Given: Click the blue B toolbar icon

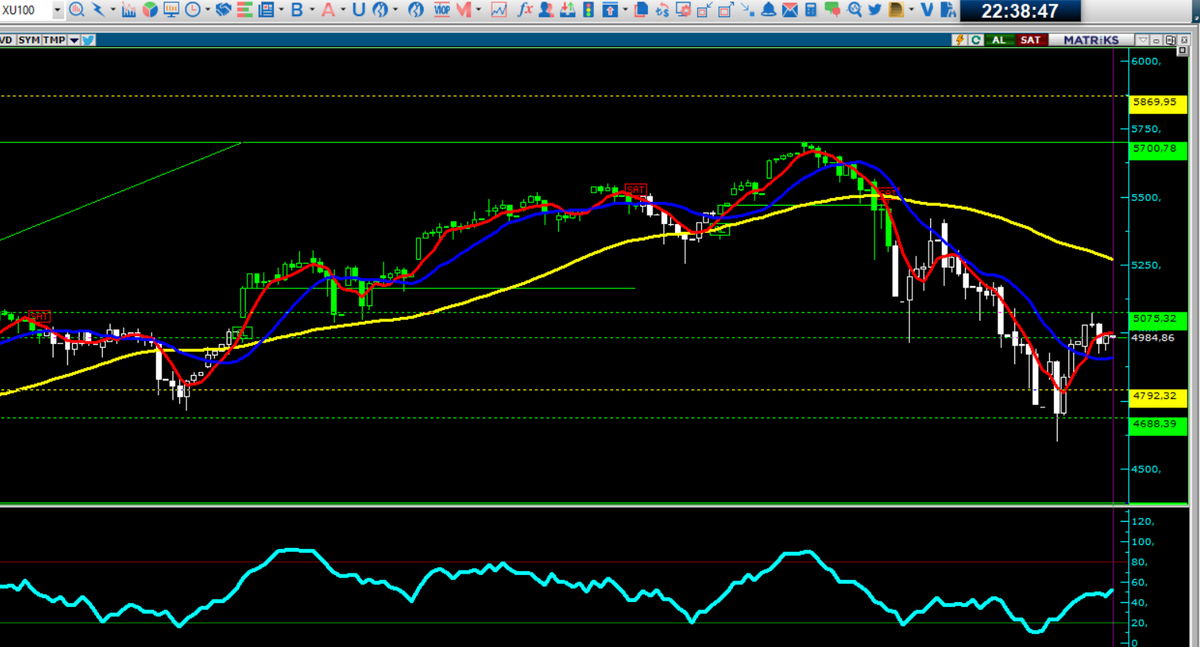Looking at the screenshot, I should pyautogui.click(x=296, y=10).
